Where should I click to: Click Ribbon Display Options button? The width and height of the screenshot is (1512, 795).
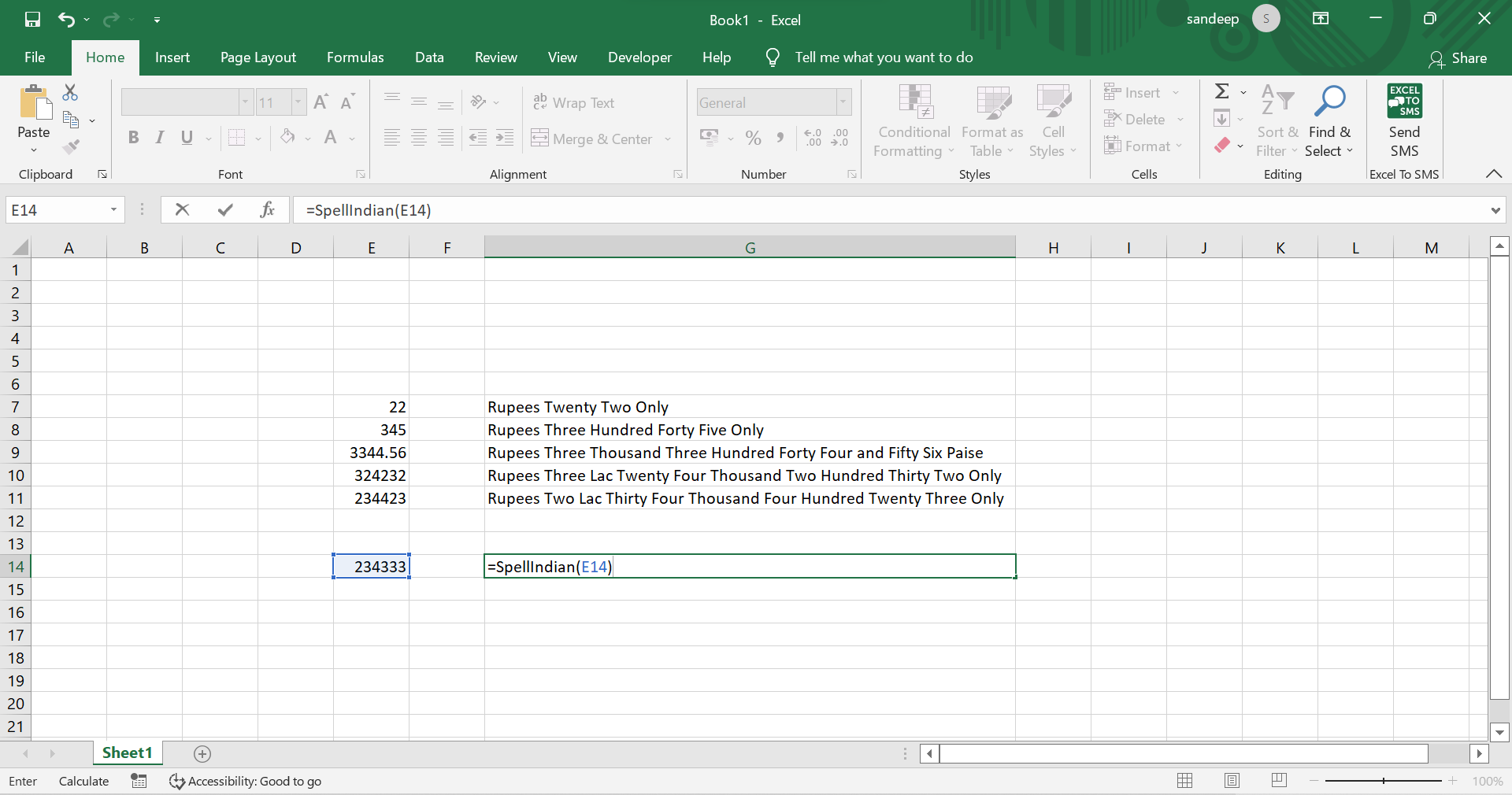[x=1321, y=19]
